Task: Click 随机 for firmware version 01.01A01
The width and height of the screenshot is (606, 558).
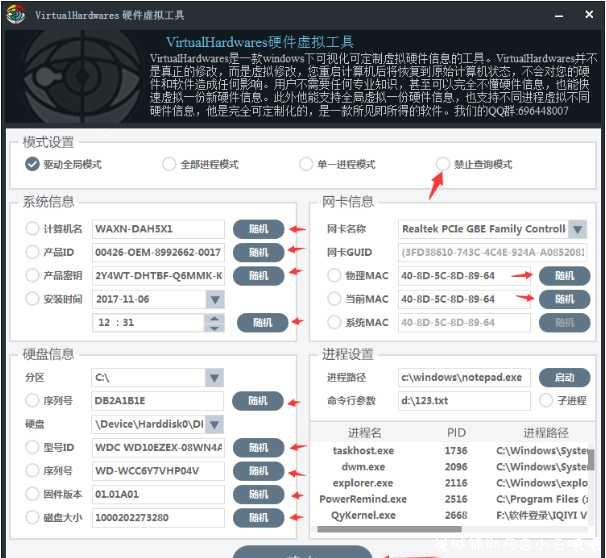Action: (259, 494)
